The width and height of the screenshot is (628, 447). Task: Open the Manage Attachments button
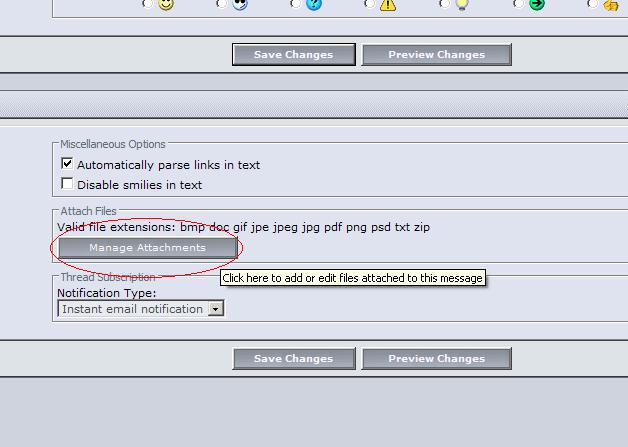coord(148,248)
